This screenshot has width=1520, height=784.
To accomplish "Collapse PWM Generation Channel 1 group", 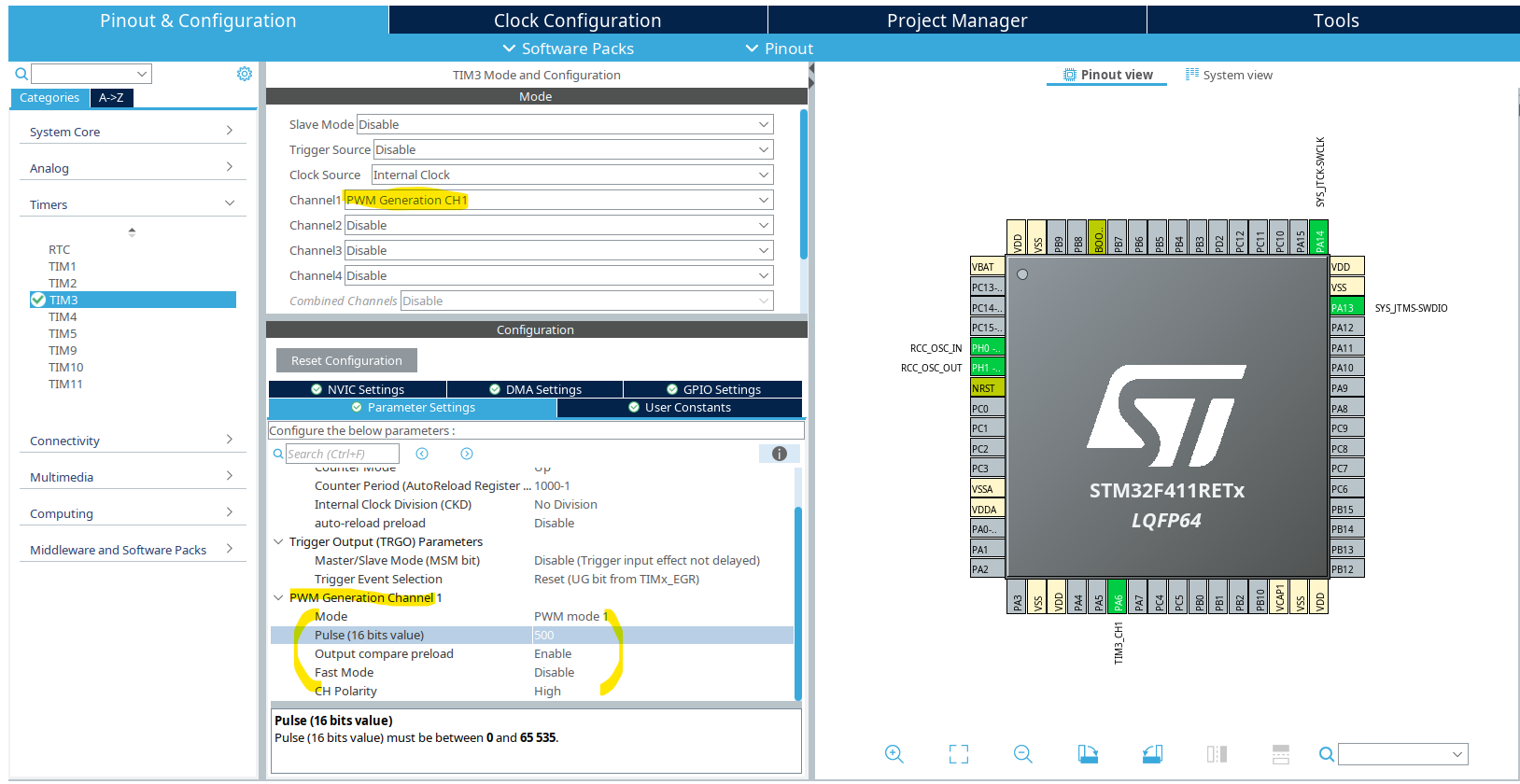I will [278, 597].
